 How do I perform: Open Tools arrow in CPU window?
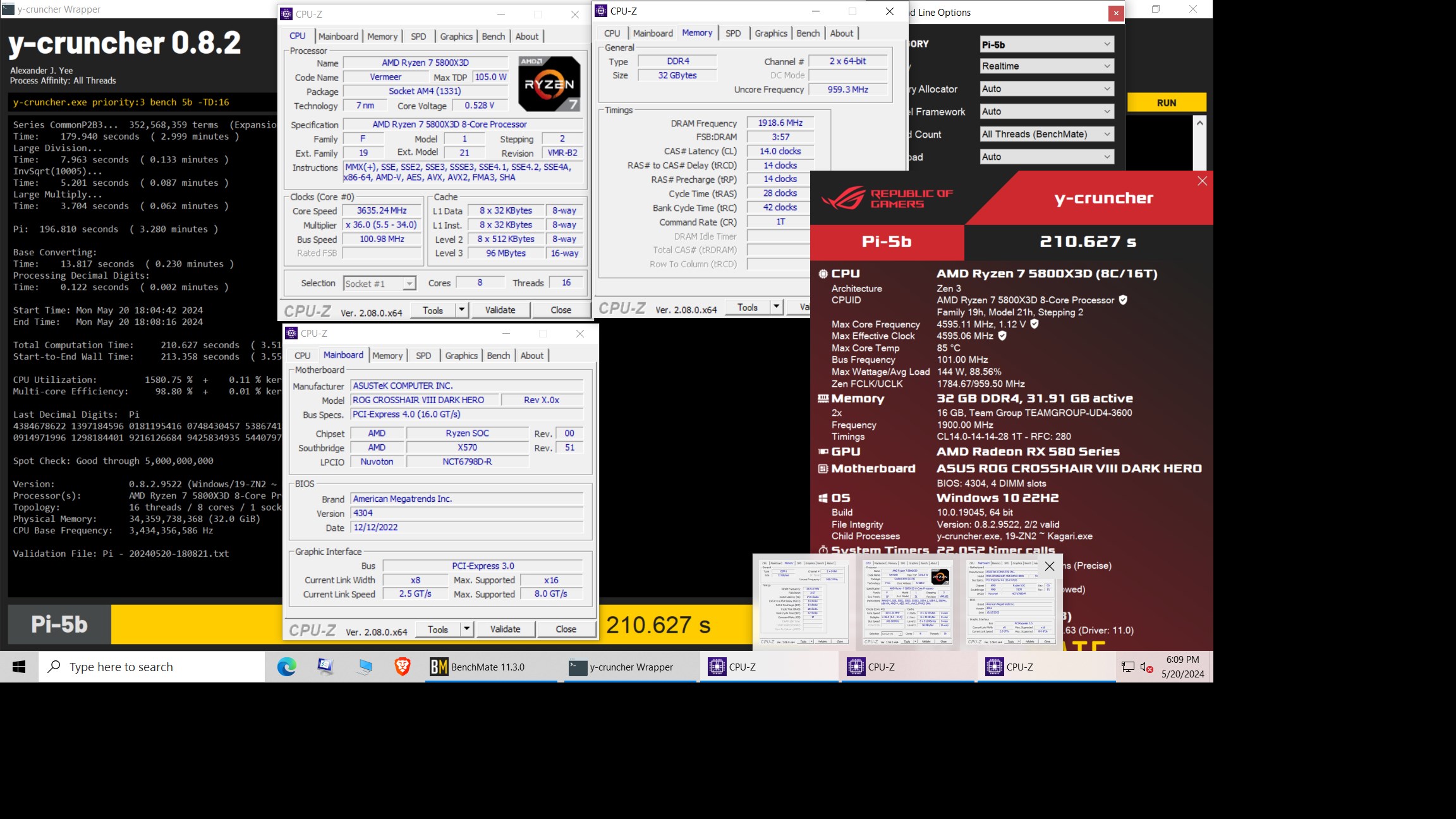click(462, 310)
